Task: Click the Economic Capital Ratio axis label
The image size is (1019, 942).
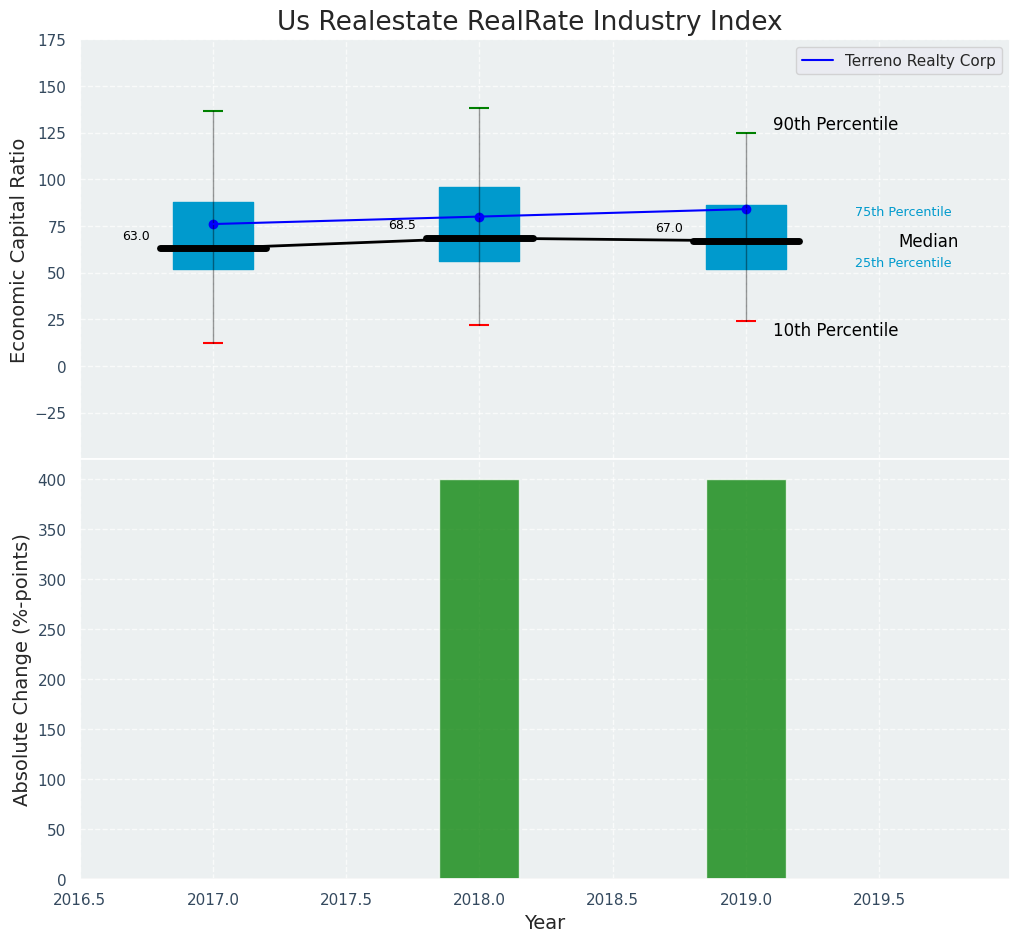Action: (19, 250)
